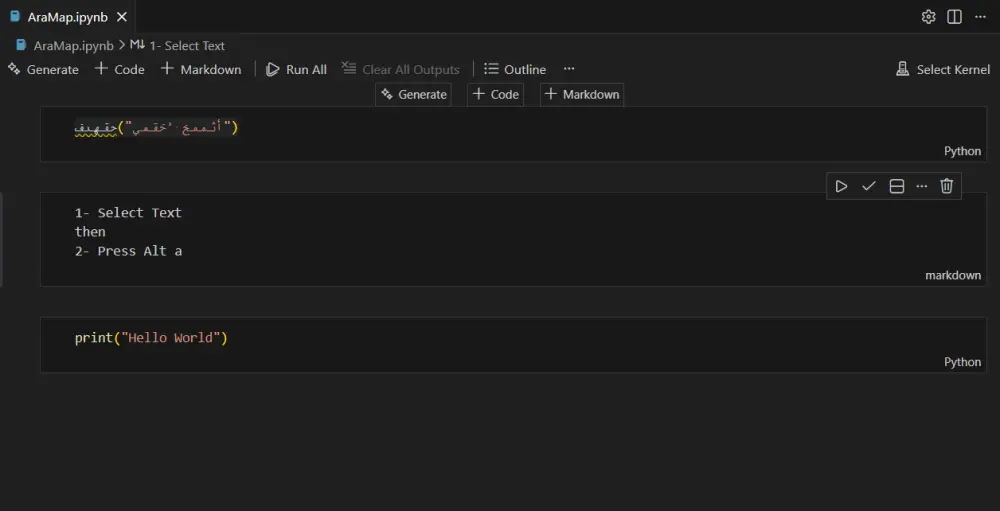Open notebook settings gear icon

pos(928,17)
